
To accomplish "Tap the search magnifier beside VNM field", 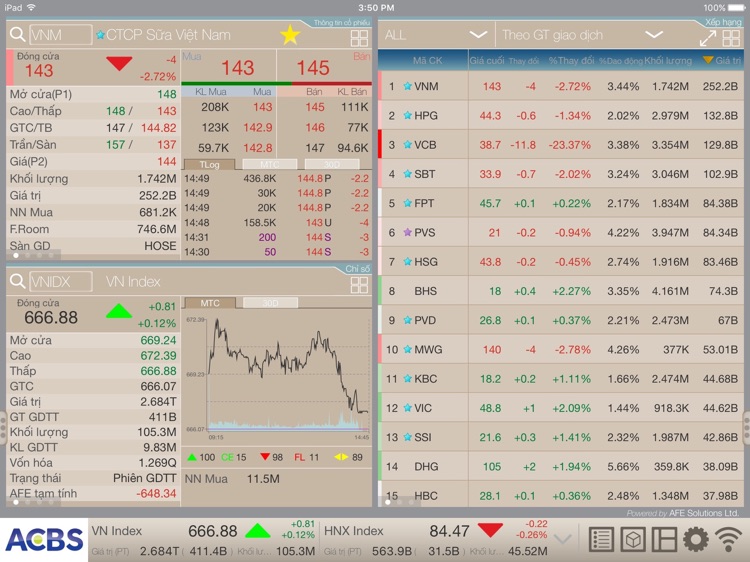I will tap(17, 34).
